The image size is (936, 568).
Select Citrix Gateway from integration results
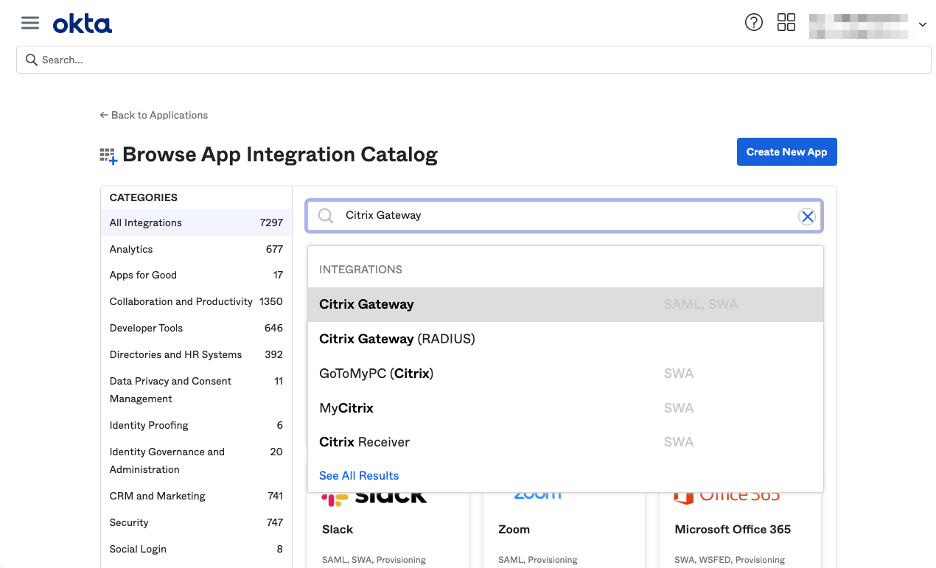pos(366,304)
